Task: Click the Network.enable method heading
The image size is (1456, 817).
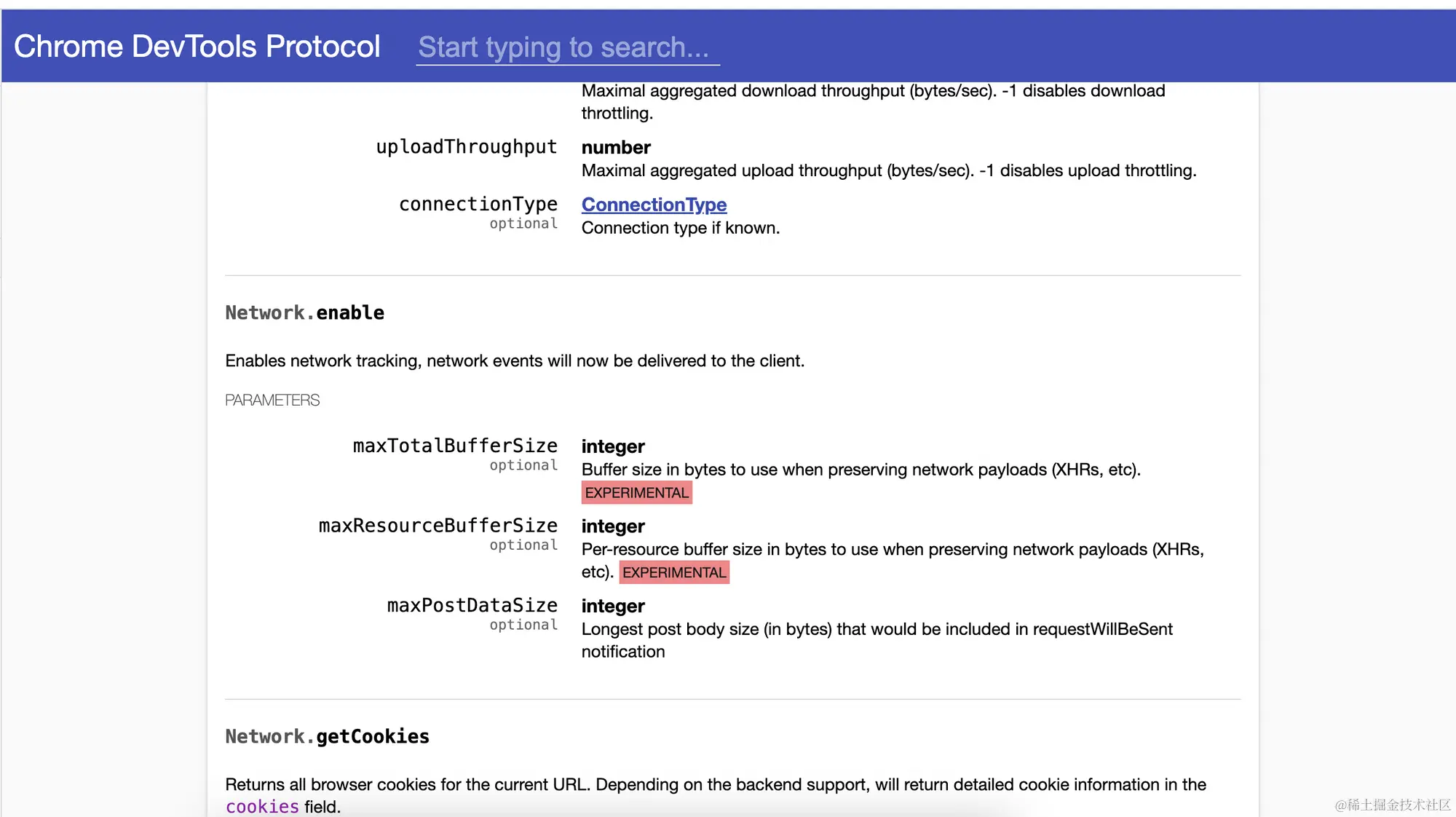Action: pos(304,313)
